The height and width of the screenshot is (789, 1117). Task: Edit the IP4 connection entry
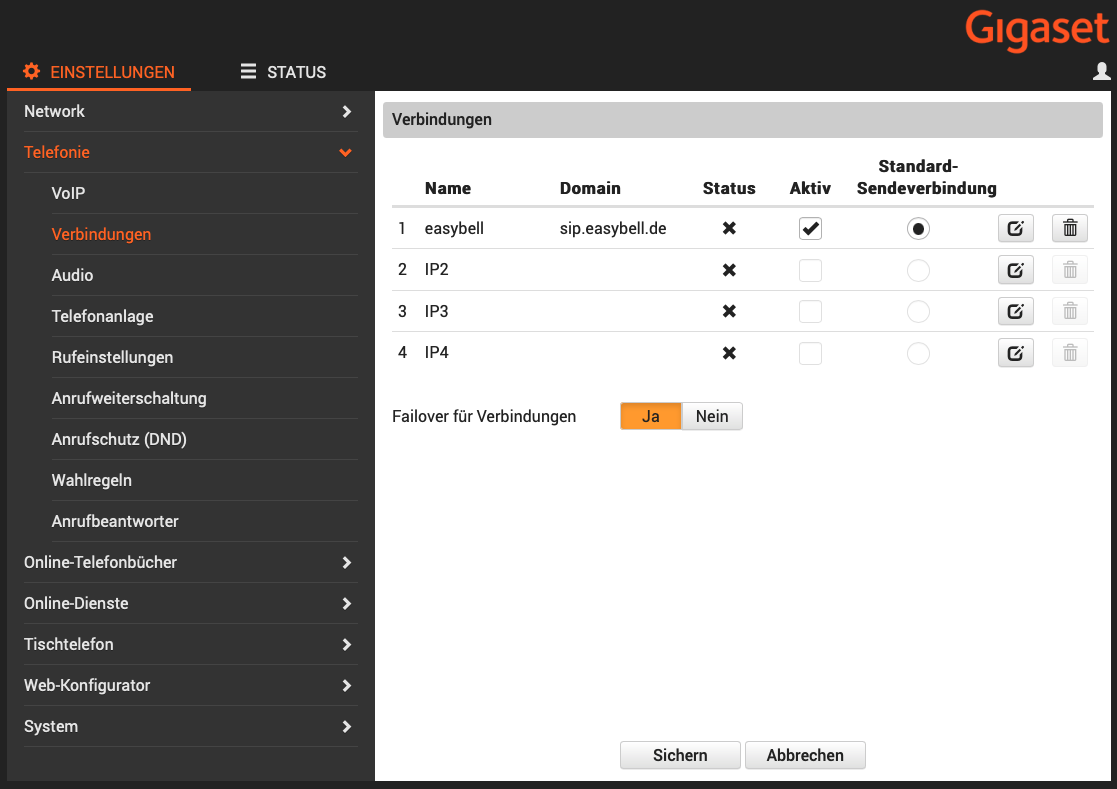click(1015, 352)
